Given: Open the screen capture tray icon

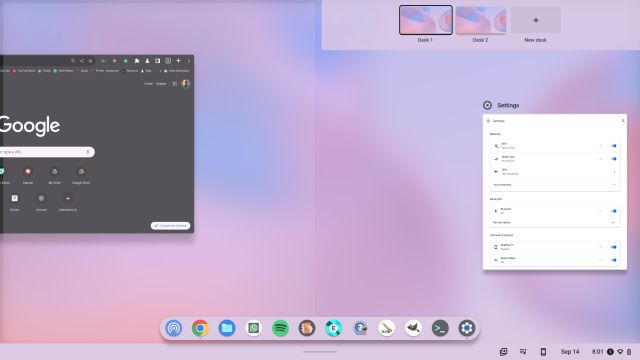Looking at the screenshot, I should (x=504, y=351).
